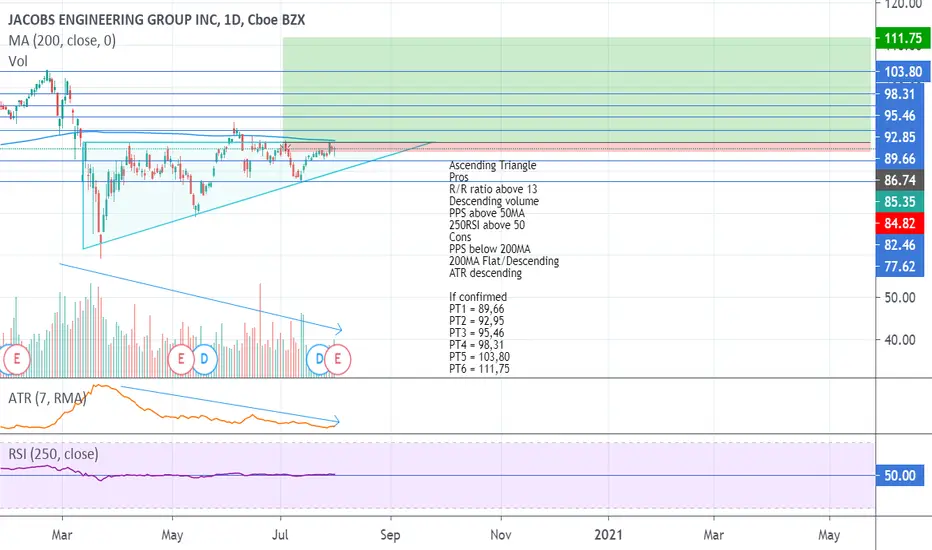Click the 'PT1 = 89,66' target line

477,309
